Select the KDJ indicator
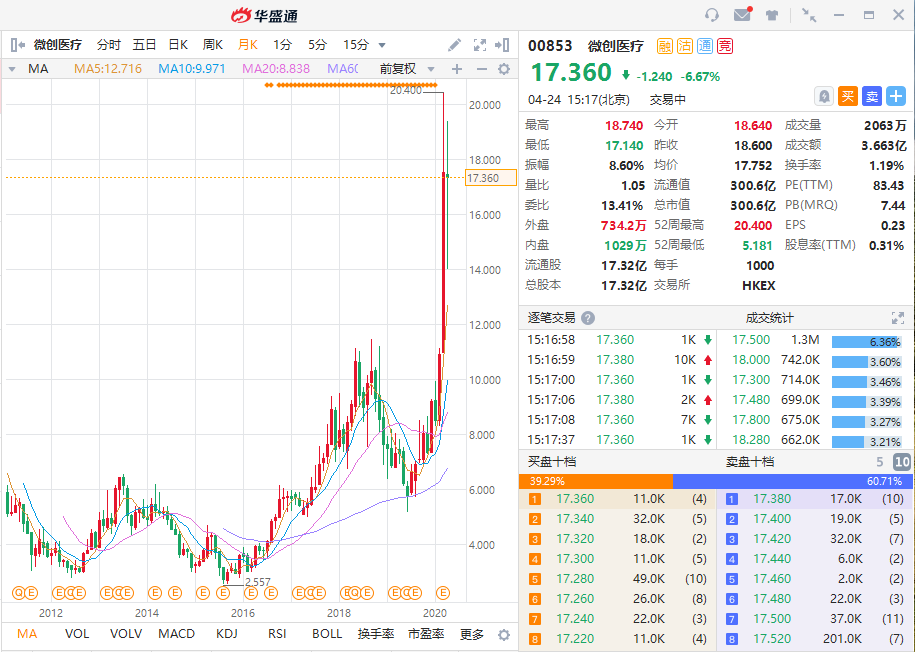The image size is (915, 652). [227, 634]
